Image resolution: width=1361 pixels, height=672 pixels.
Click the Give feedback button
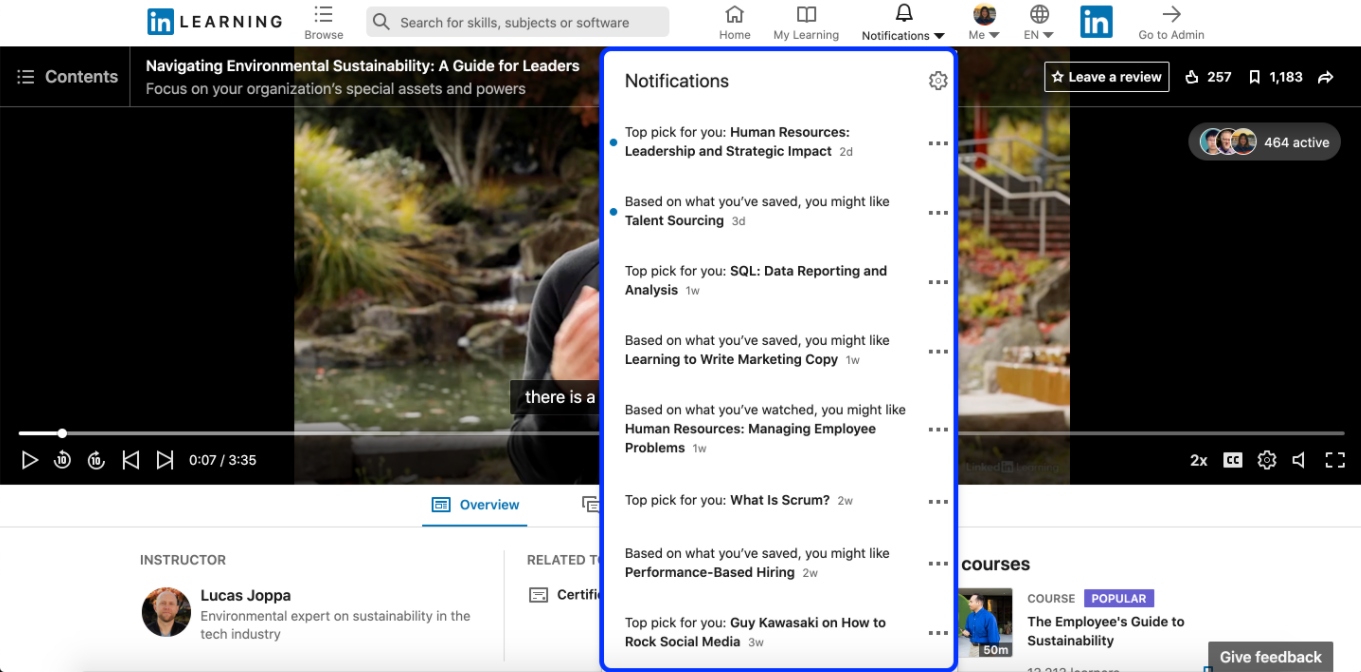click(1270, 657)
